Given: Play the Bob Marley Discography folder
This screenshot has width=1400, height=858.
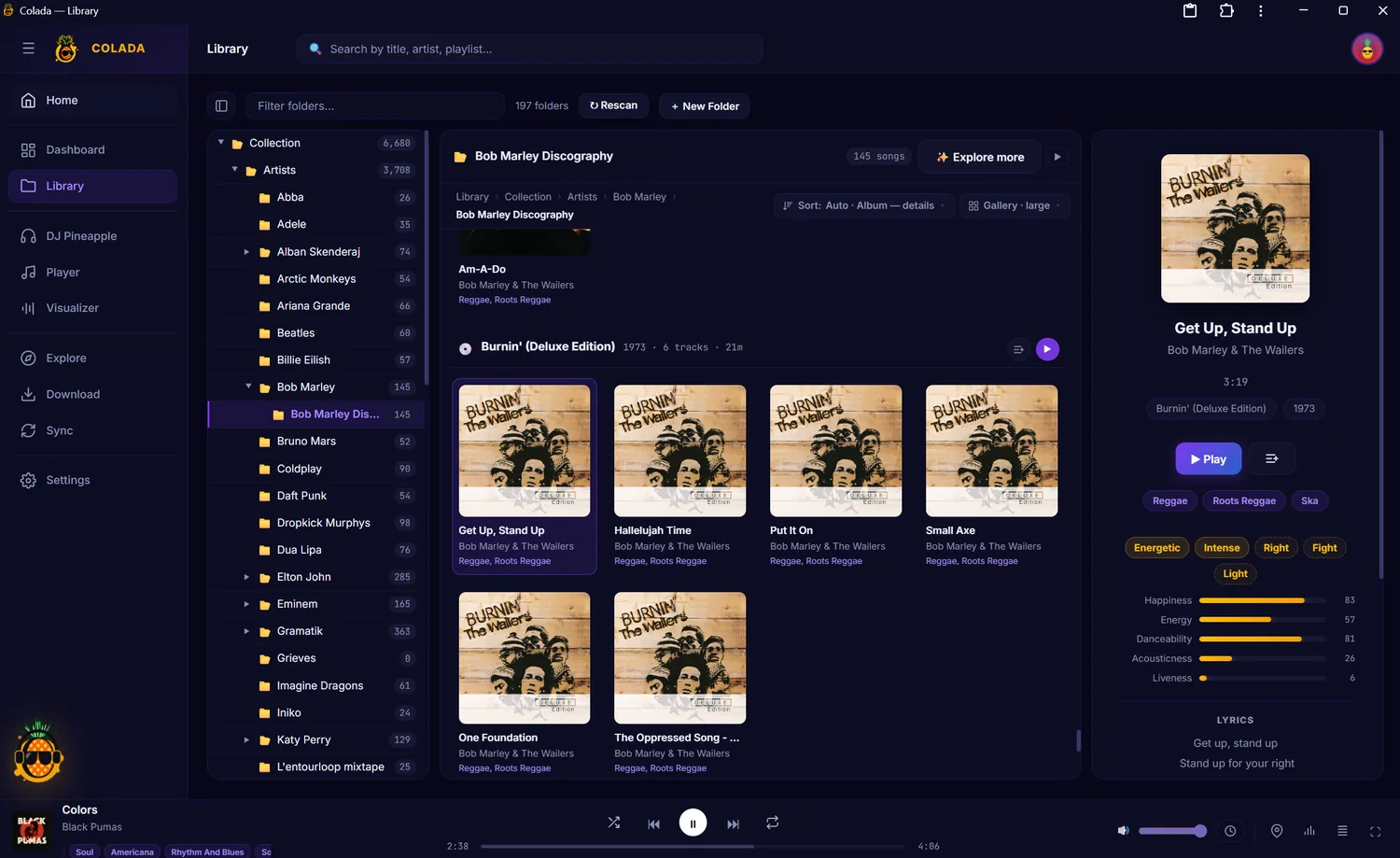Looking at the screenshot, I should coord(1057,157).
